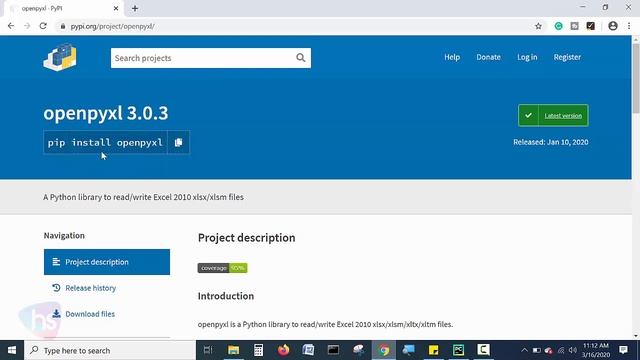
Task: Open the Help page
Action: pos(452,57)
